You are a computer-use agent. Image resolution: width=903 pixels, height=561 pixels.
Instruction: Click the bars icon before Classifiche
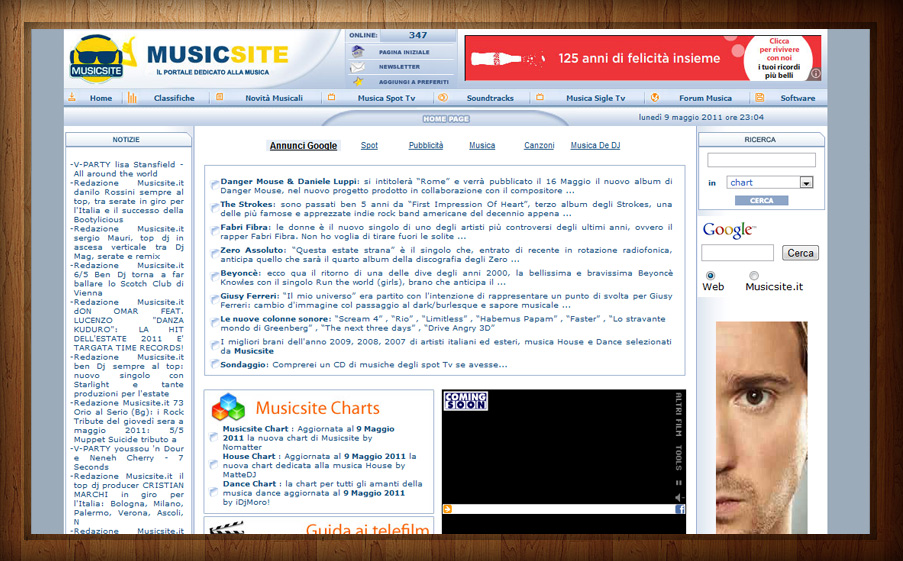tap(132, 97)
